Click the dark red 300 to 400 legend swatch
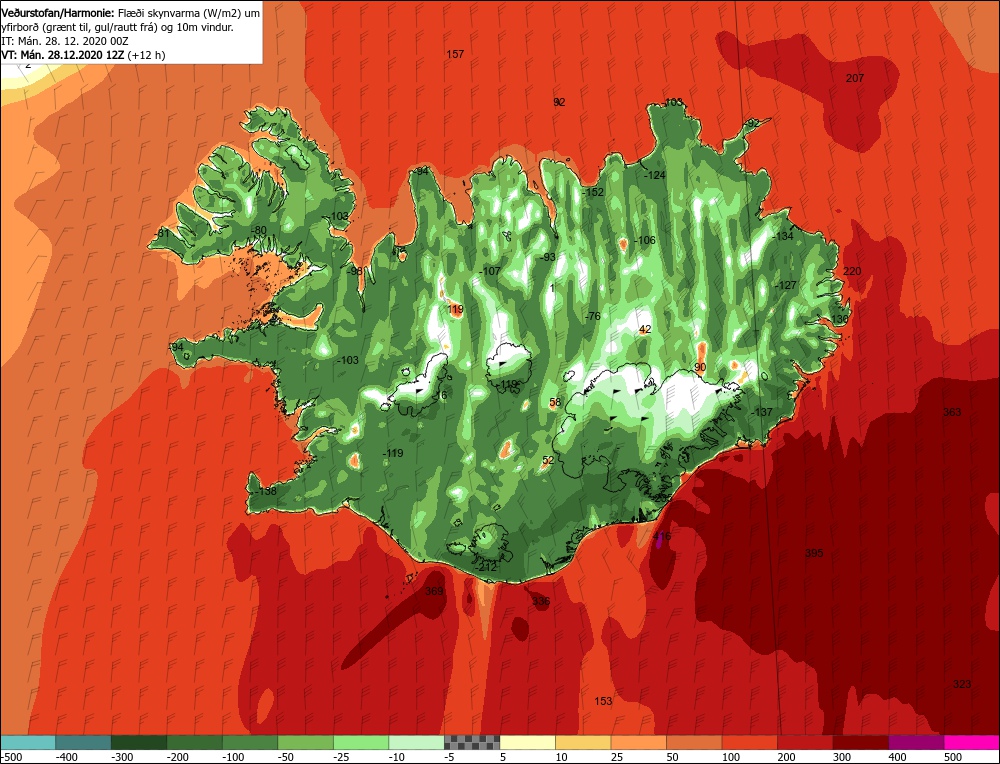The image size is (1000, 764). click(861, 742)
